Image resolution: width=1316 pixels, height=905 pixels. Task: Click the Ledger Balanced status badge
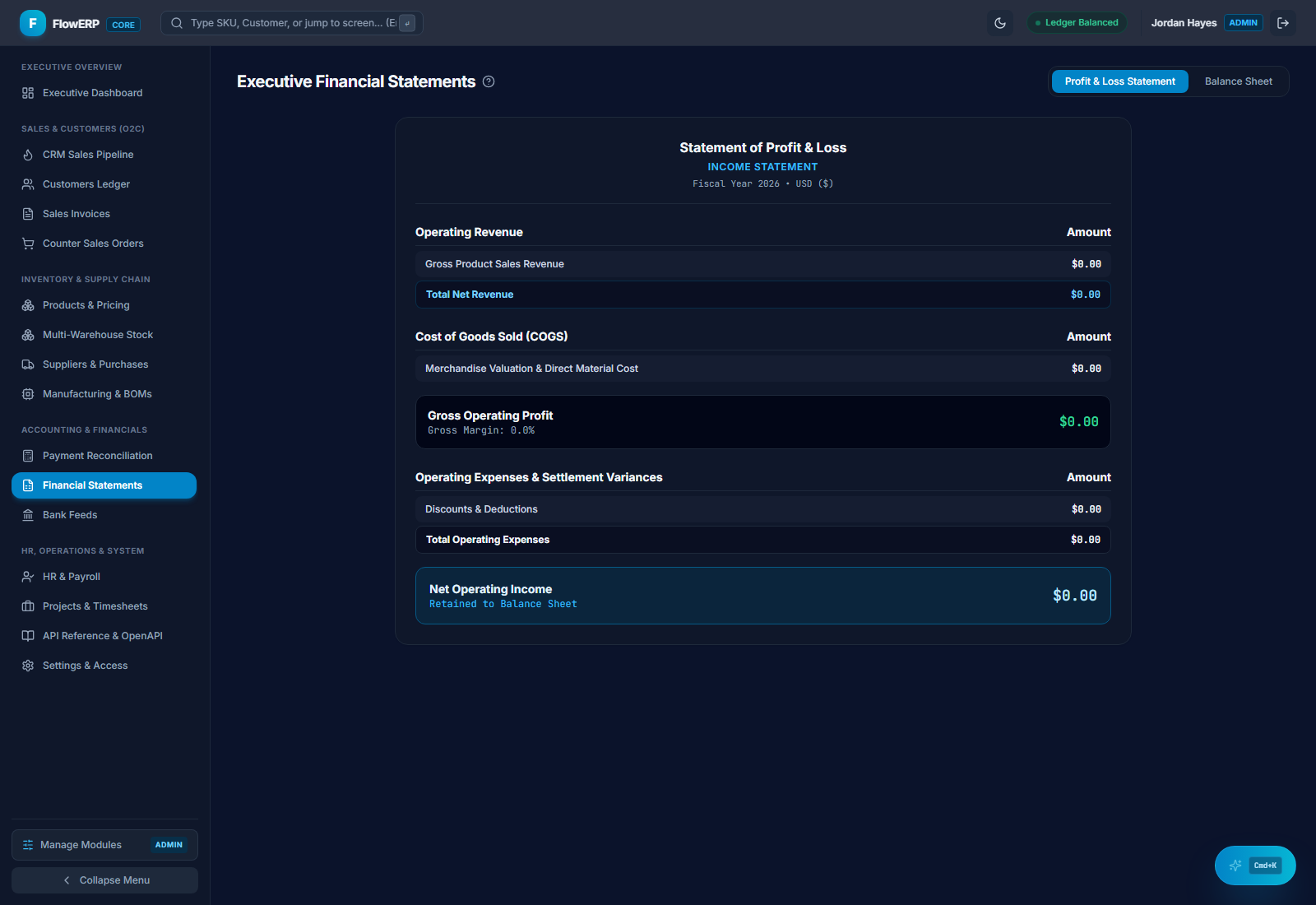pyautogui.click(x=1077, y=23)
